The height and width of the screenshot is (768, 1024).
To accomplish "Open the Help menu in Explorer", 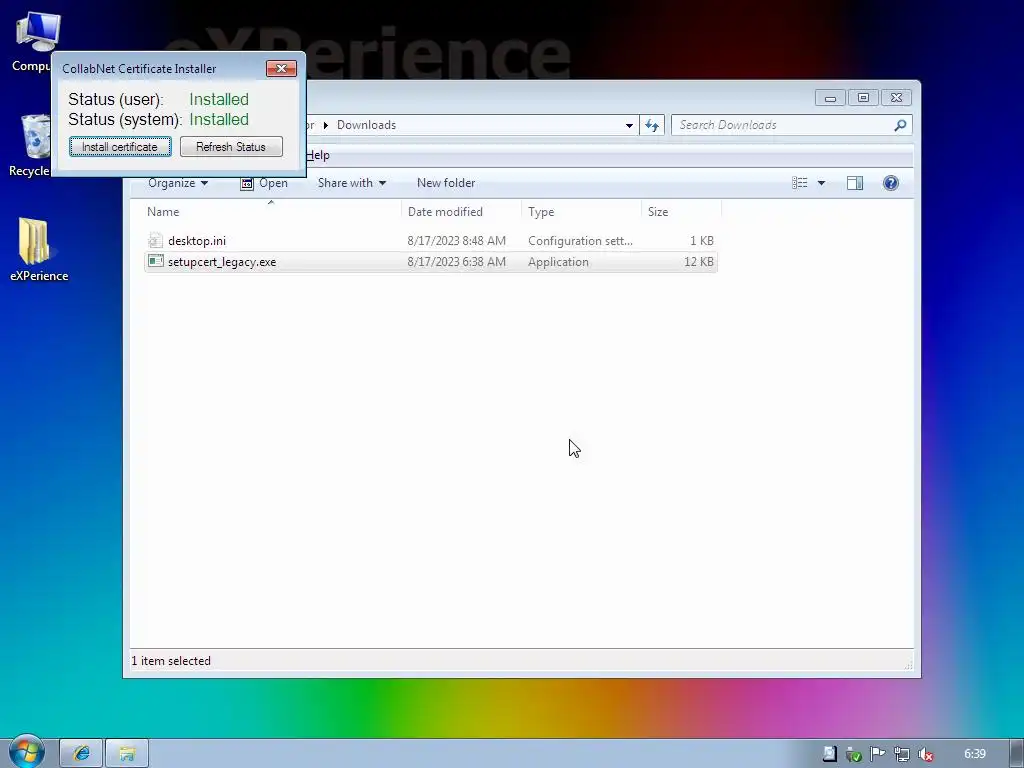I will point(318,155).
